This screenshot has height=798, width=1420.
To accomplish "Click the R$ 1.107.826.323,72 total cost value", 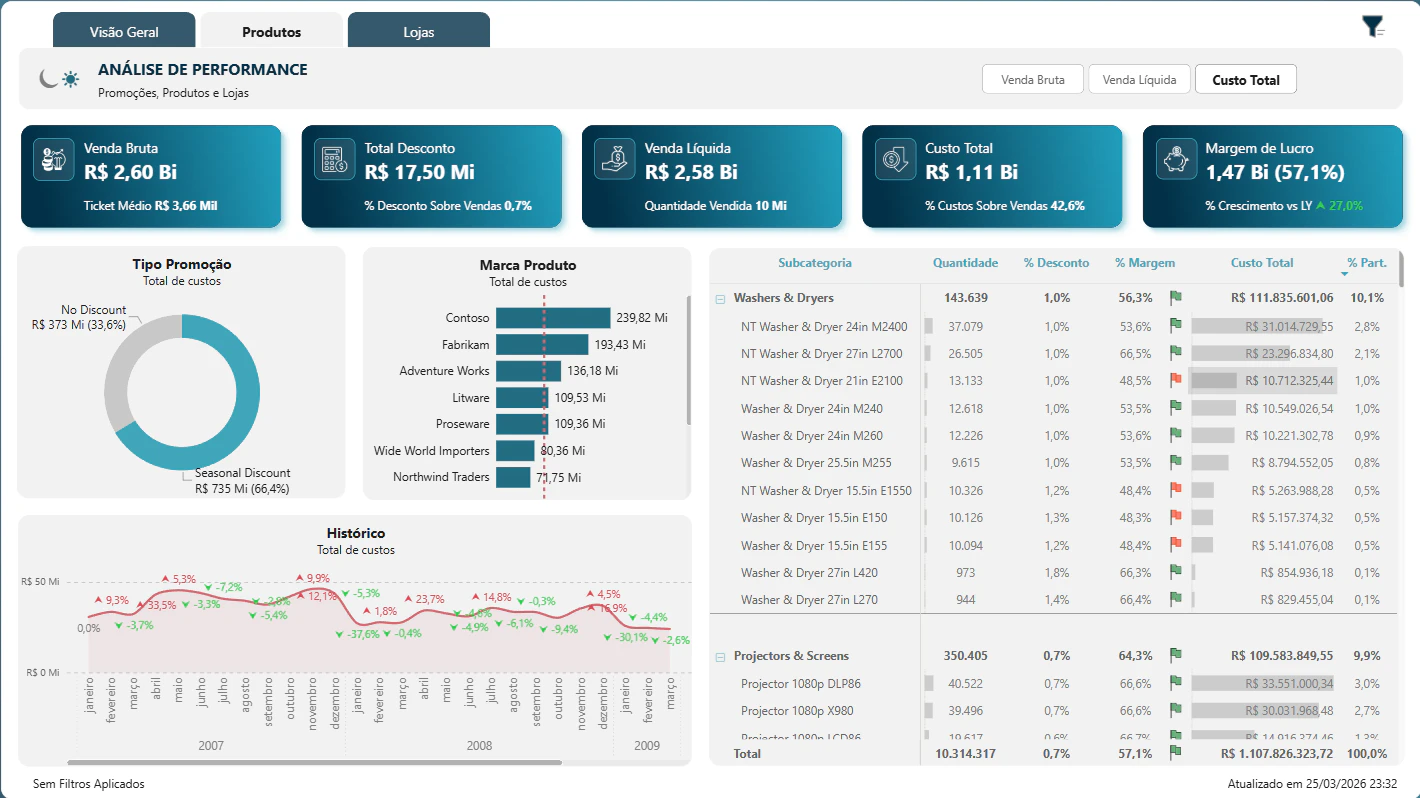I will (1277, 753).
